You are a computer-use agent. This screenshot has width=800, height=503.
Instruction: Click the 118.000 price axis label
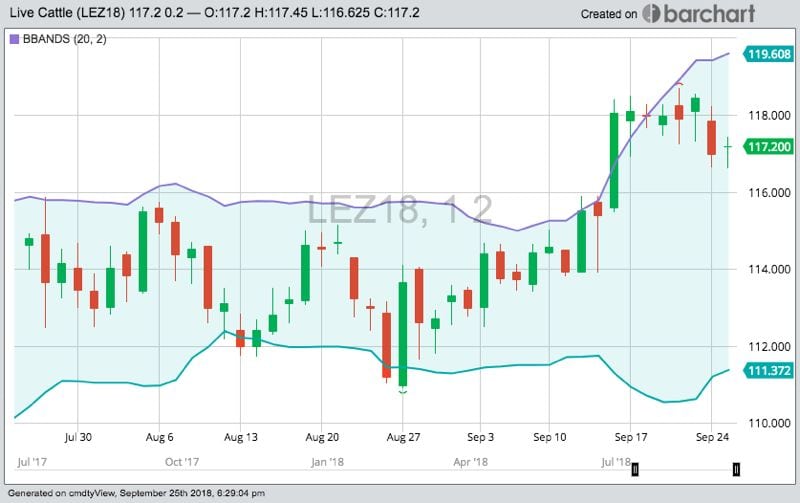[769, 116]
